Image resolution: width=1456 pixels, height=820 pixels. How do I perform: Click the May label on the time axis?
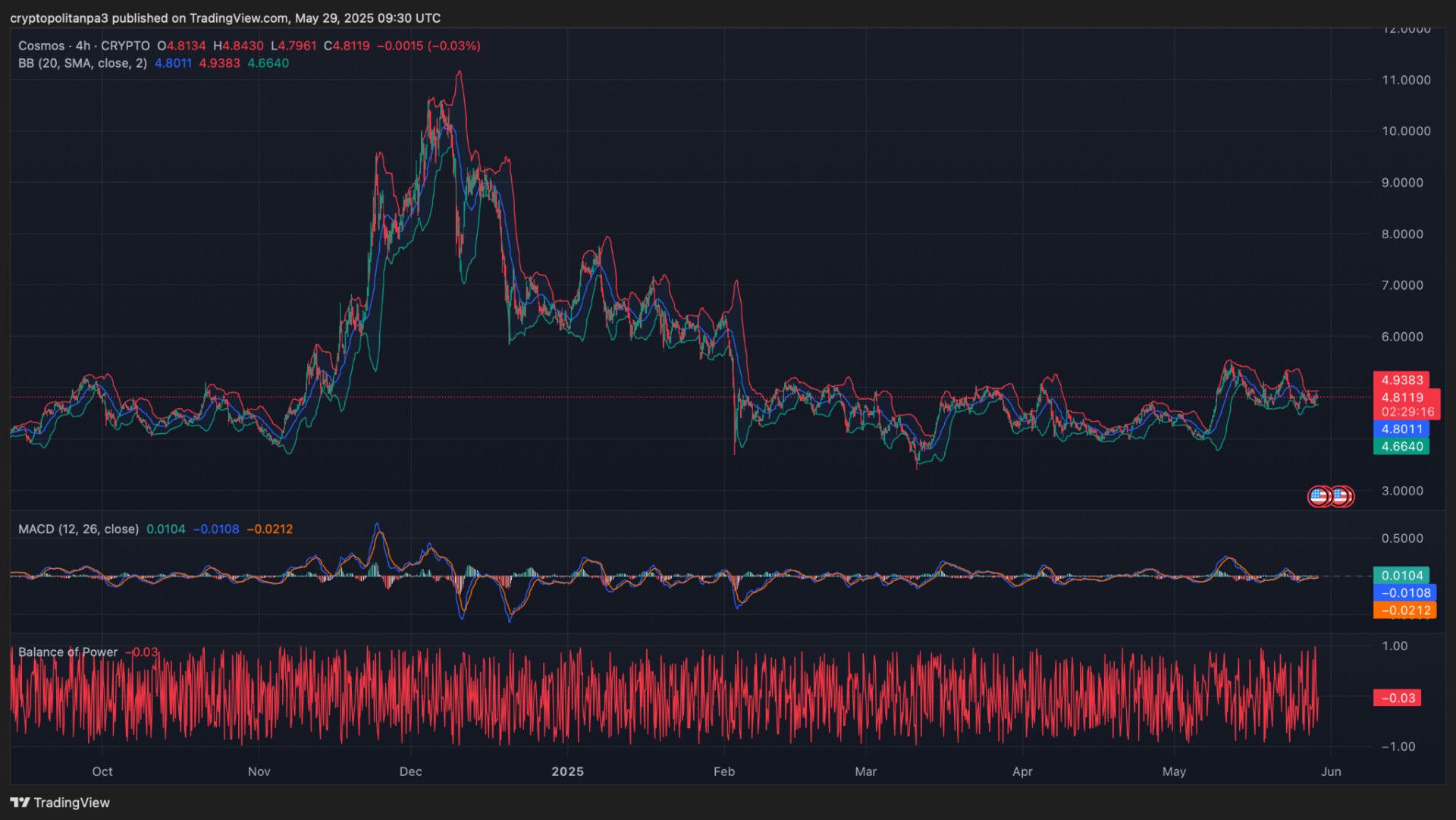tap(1174, 771)
